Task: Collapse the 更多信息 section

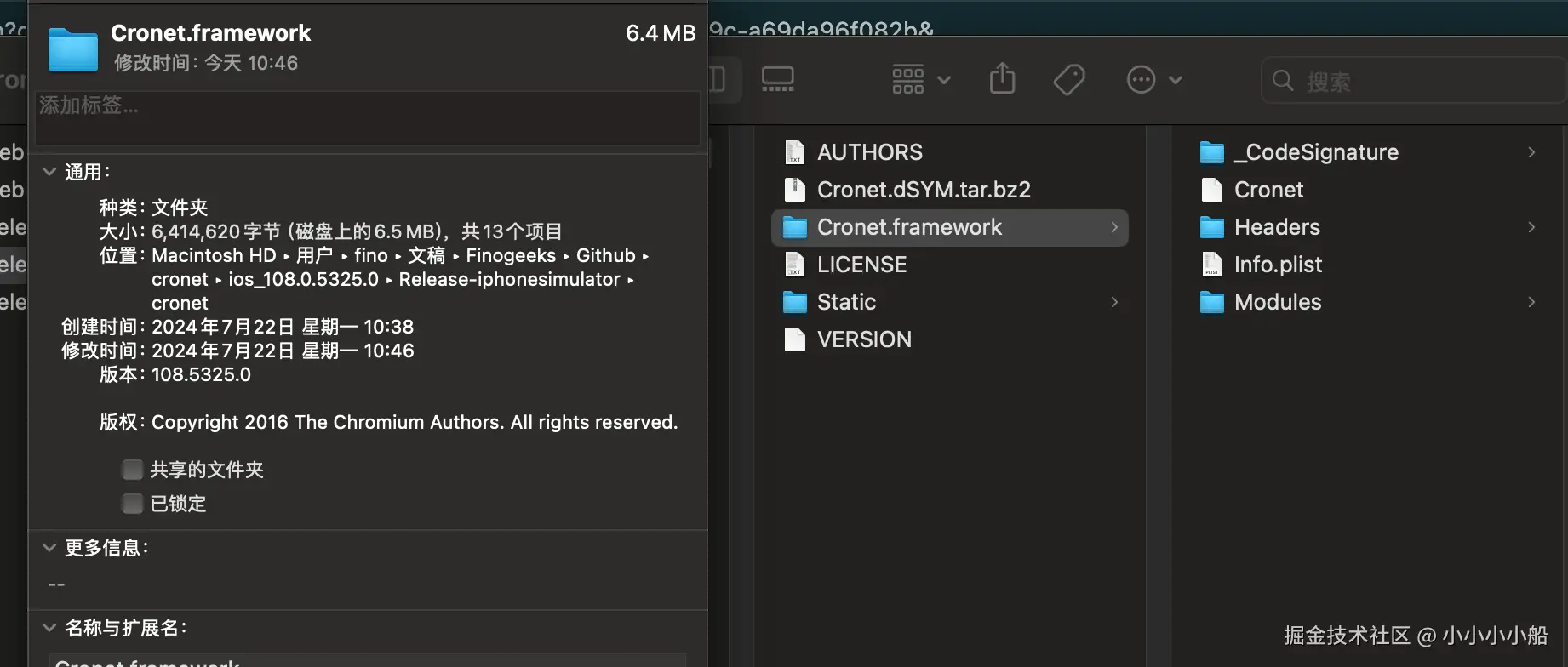Action: coord(49,548)
